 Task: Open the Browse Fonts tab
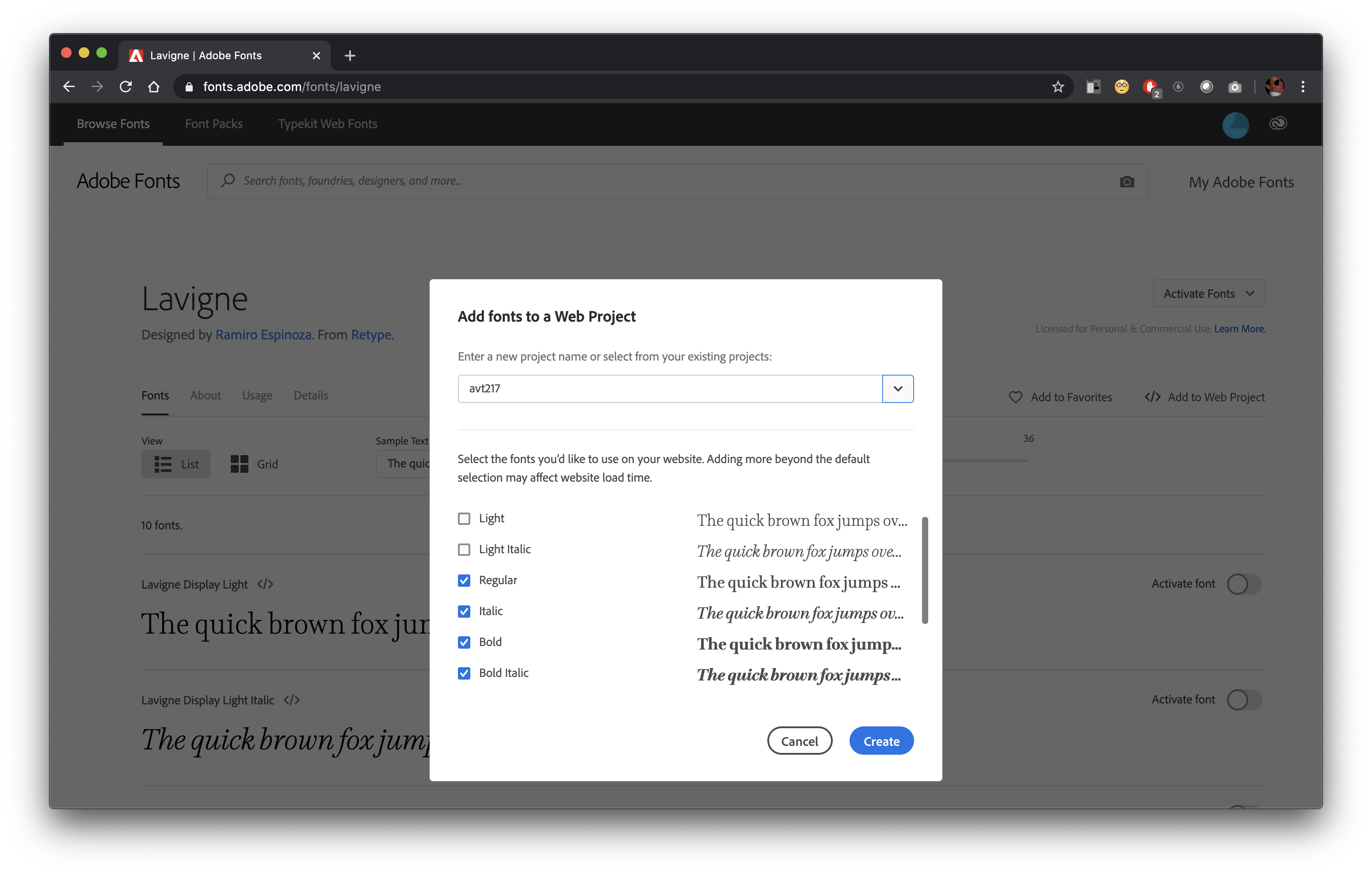pos(113,124)
